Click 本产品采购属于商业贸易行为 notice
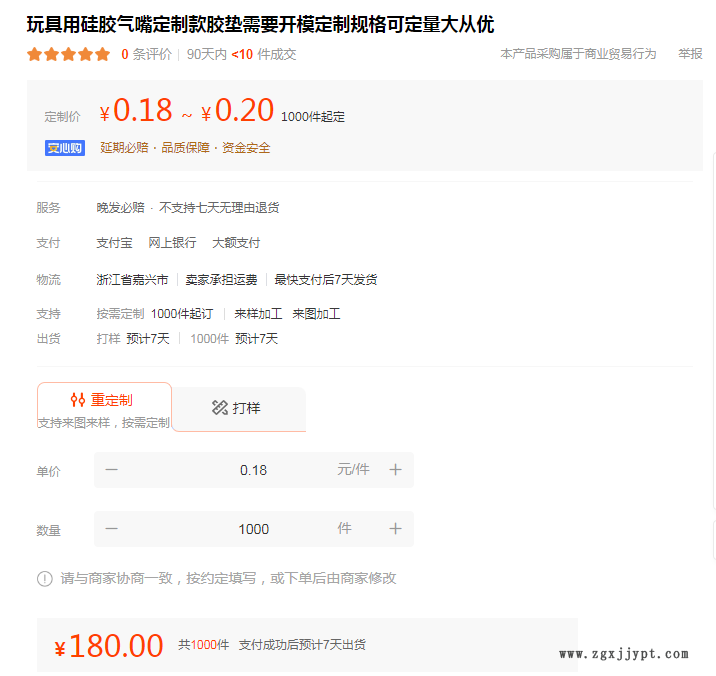 coord(578,54)
